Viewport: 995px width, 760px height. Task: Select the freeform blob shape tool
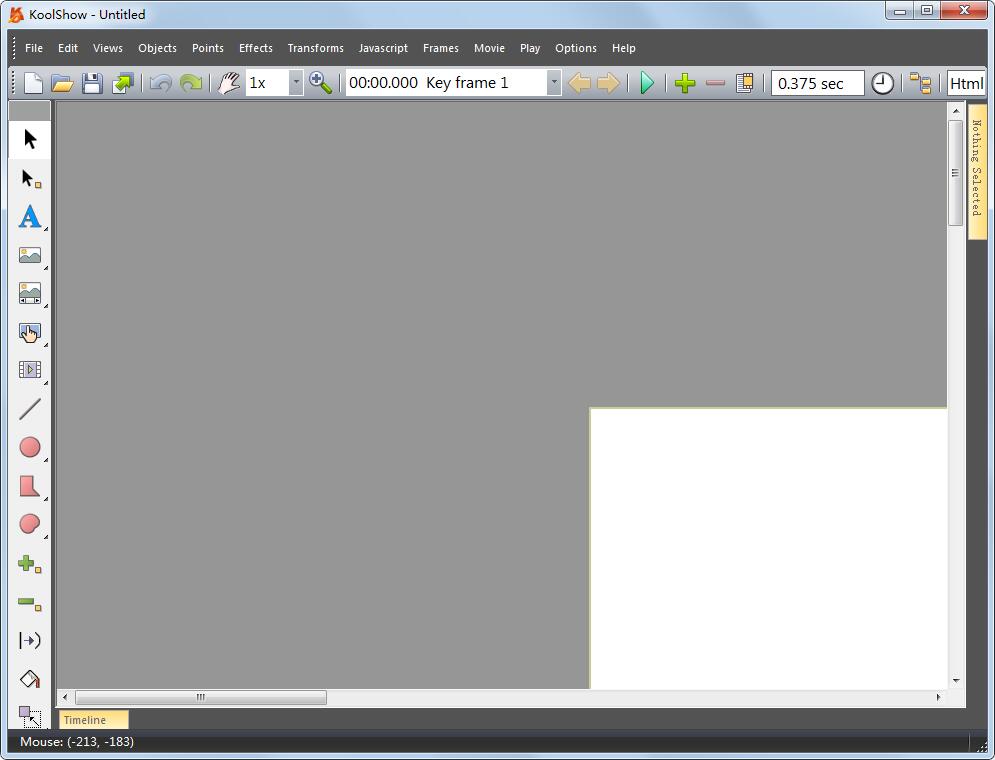click(30, 524)
